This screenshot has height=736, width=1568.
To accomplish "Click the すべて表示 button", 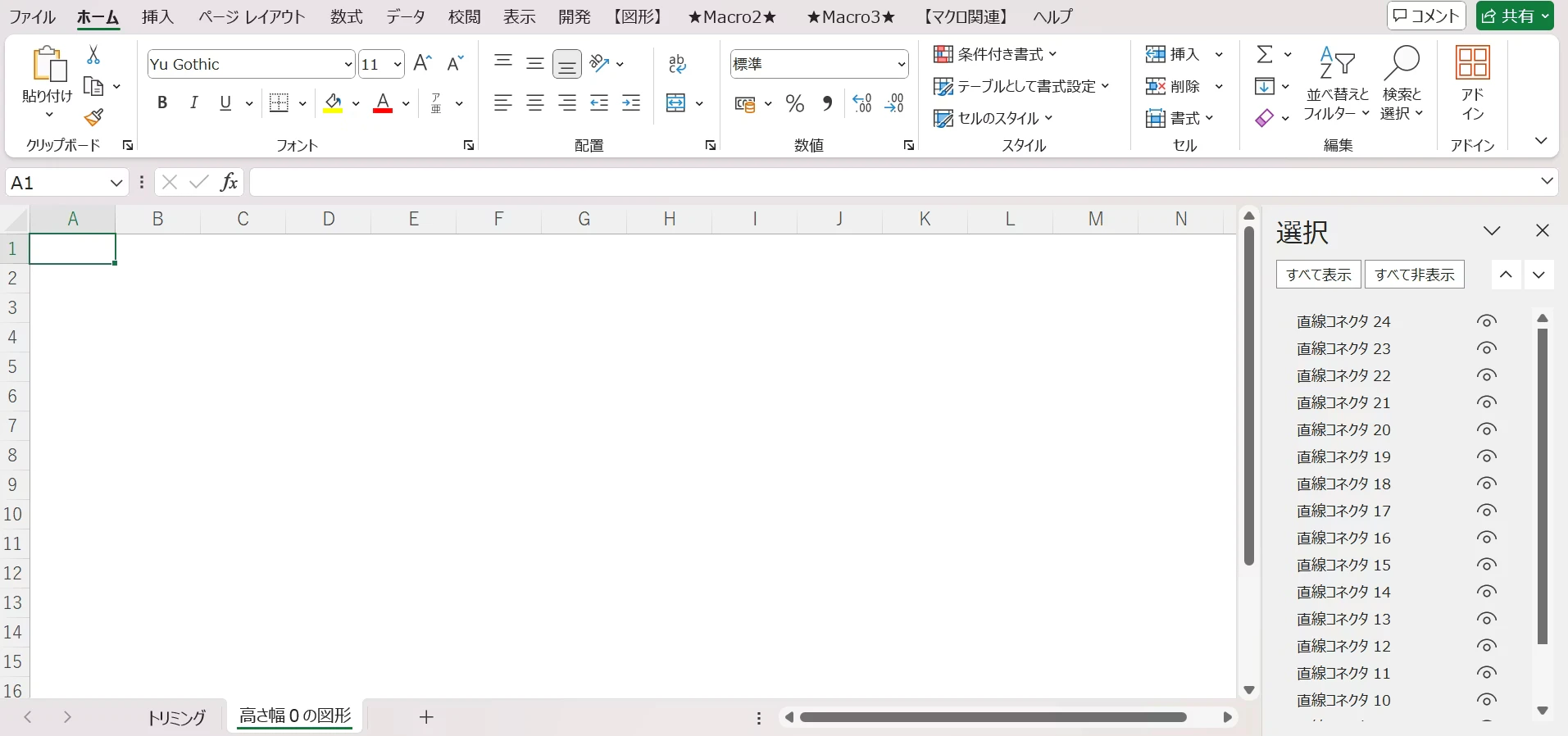I will 1319,275.
